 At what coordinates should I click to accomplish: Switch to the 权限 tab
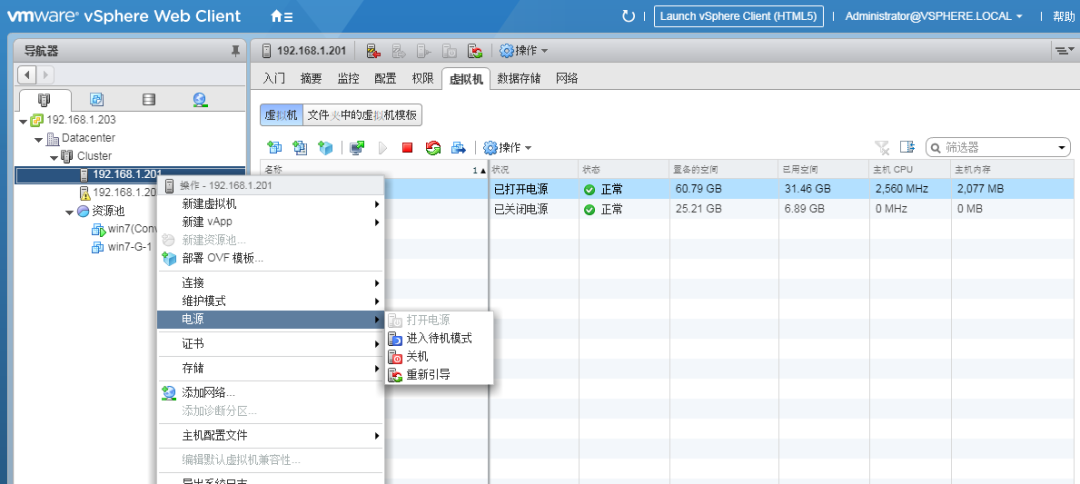click(422, 78)
